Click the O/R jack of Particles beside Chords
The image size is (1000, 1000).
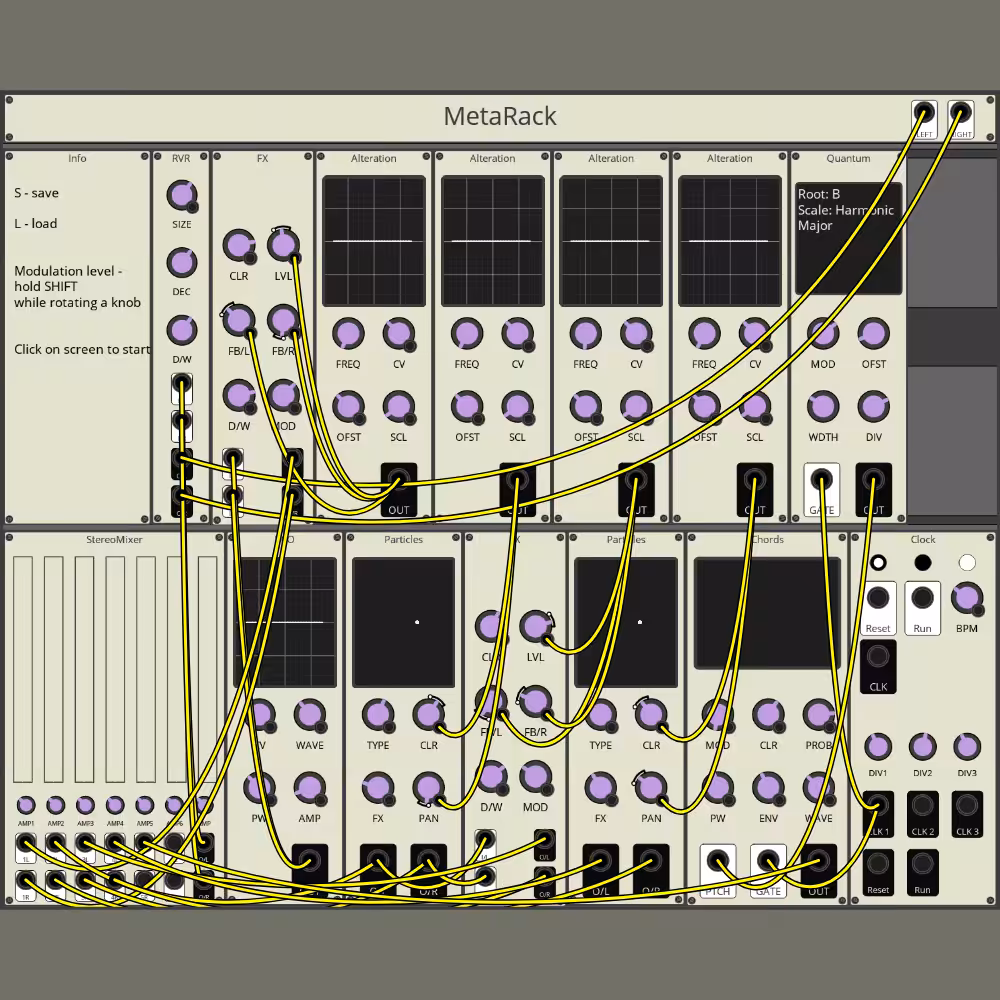pyautogui.click(x=651, y=862)
